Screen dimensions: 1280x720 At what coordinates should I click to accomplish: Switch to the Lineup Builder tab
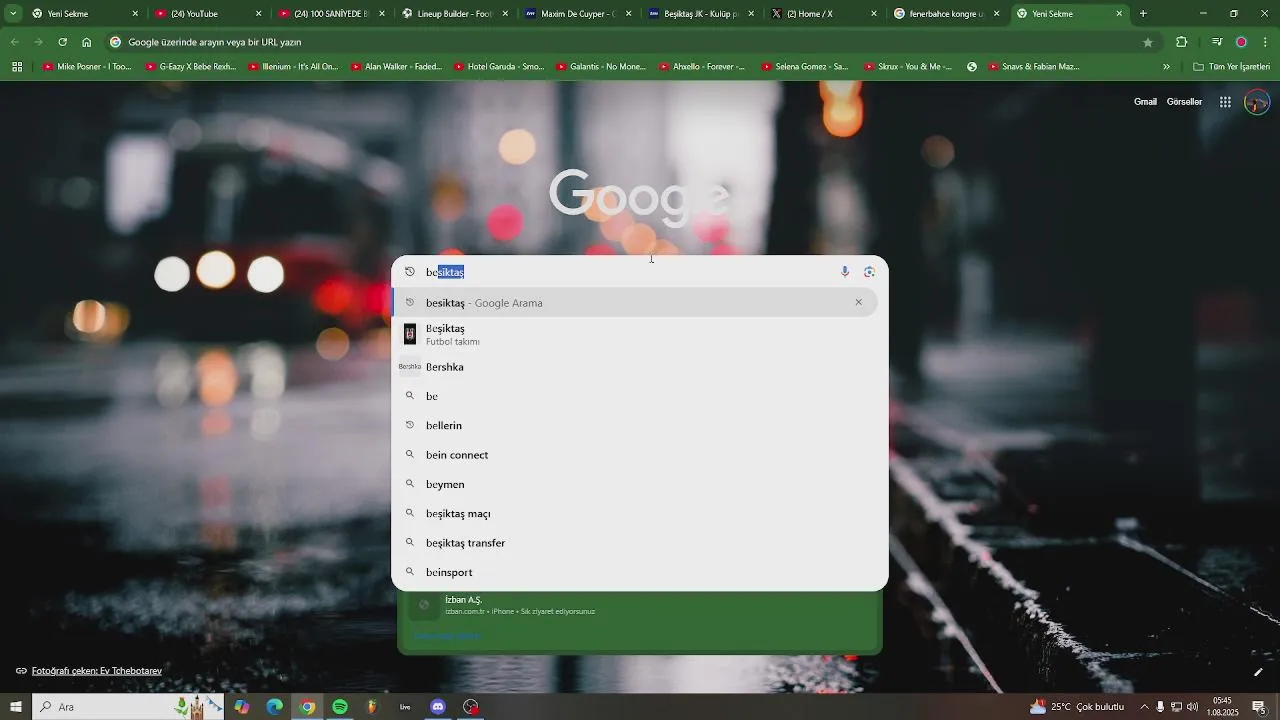[x=456, y=14]
